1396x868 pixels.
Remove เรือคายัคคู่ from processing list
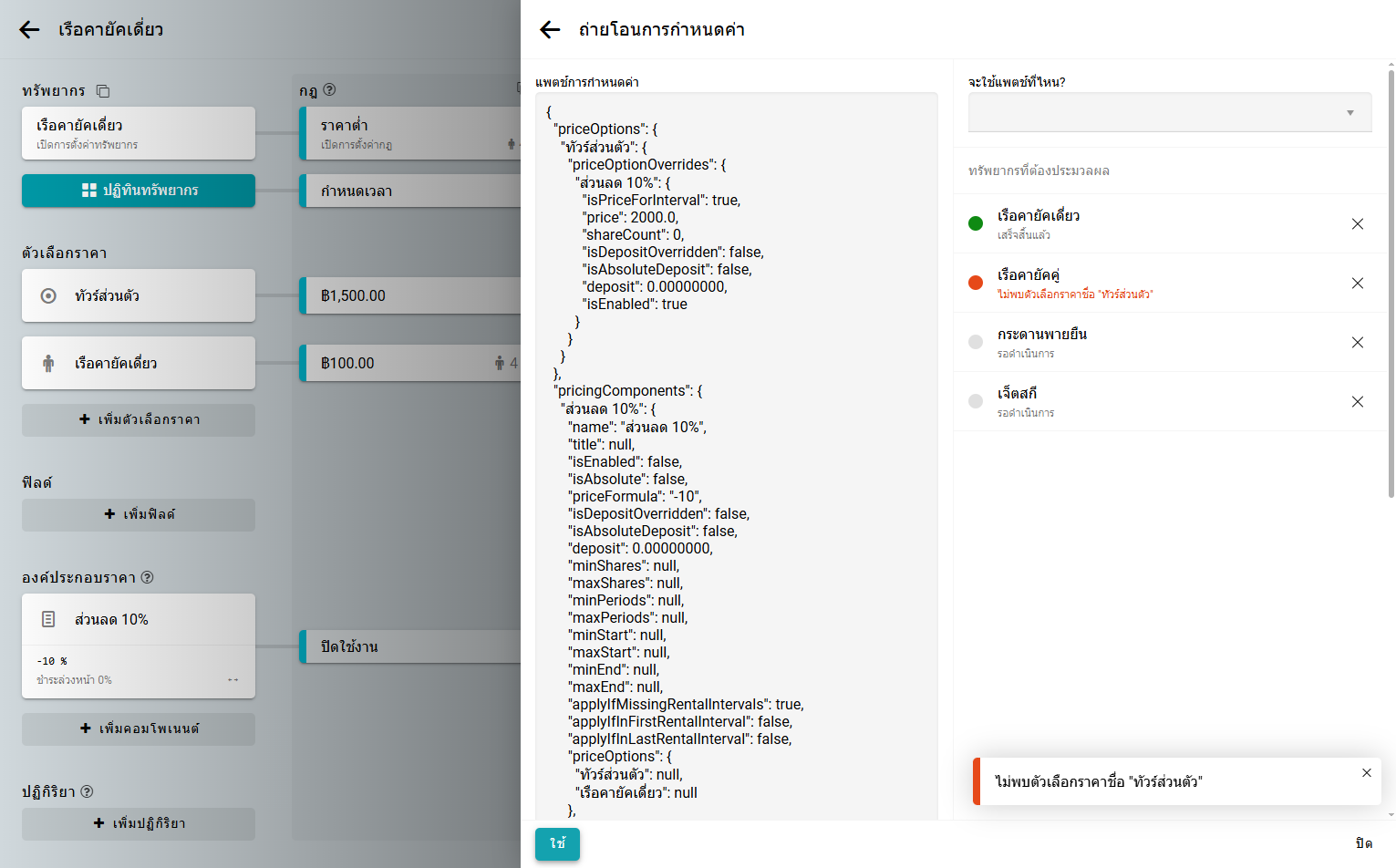coord(1357,284)
